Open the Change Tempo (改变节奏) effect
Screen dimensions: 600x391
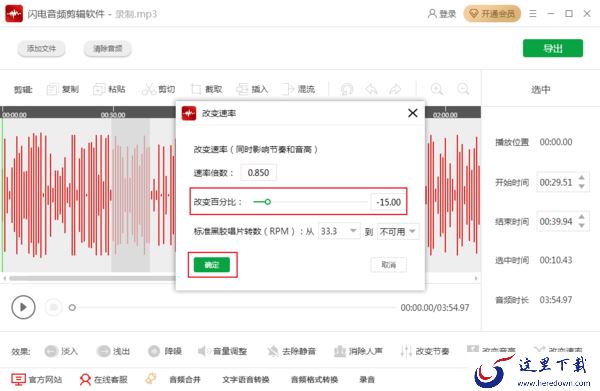coord(425,351)
